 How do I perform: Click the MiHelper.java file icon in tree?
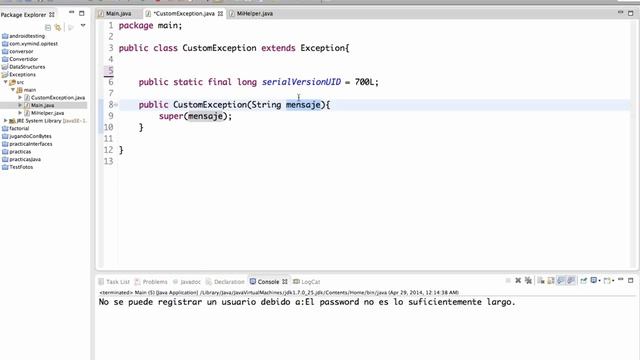pyautogui.click(x=27, y=113)
